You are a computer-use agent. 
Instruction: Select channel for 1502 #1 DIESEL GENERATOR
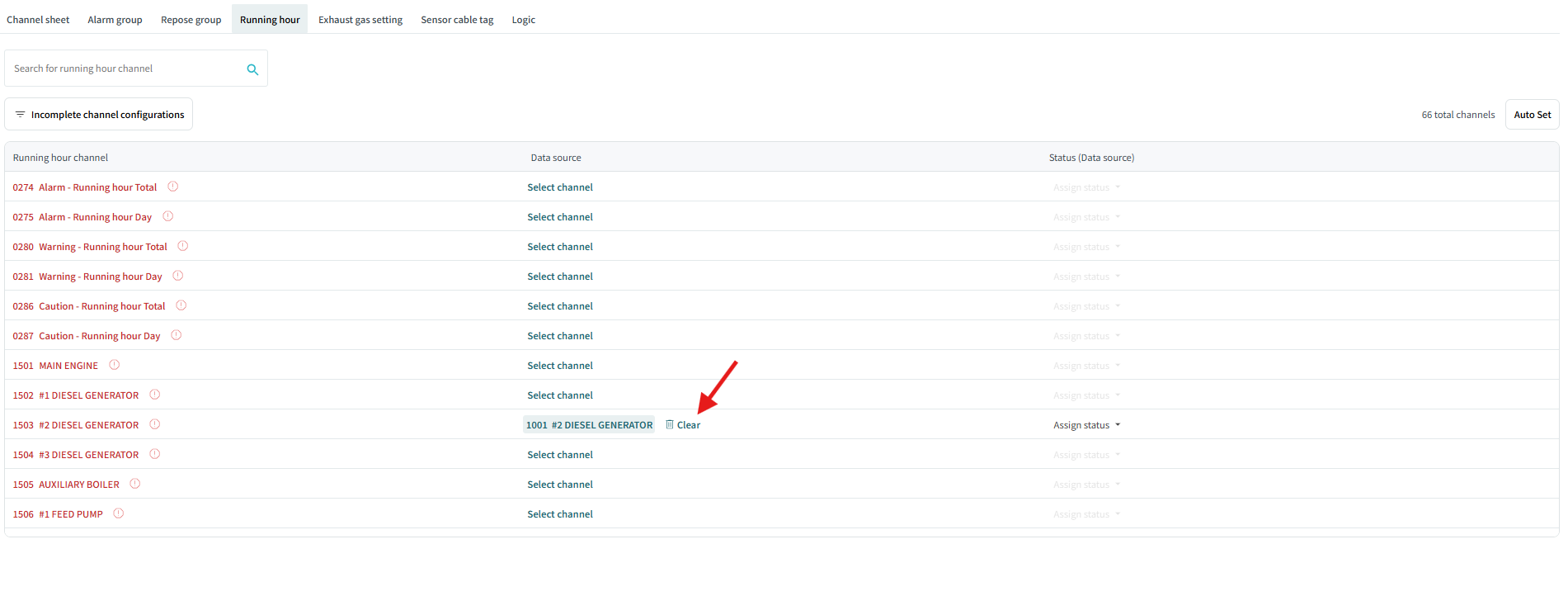(x=560, y=395)
